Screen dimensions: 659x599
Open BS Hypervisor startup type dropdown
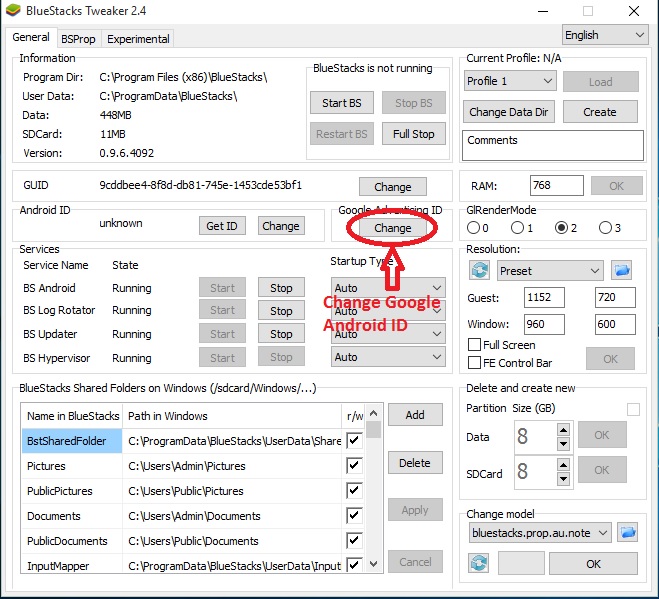tap(388, 357)
